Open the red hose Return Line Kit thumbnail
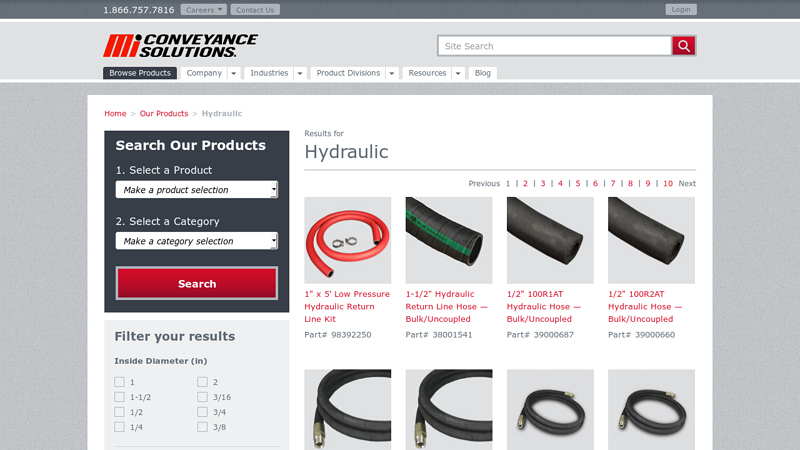 click(x=348, y=240)
